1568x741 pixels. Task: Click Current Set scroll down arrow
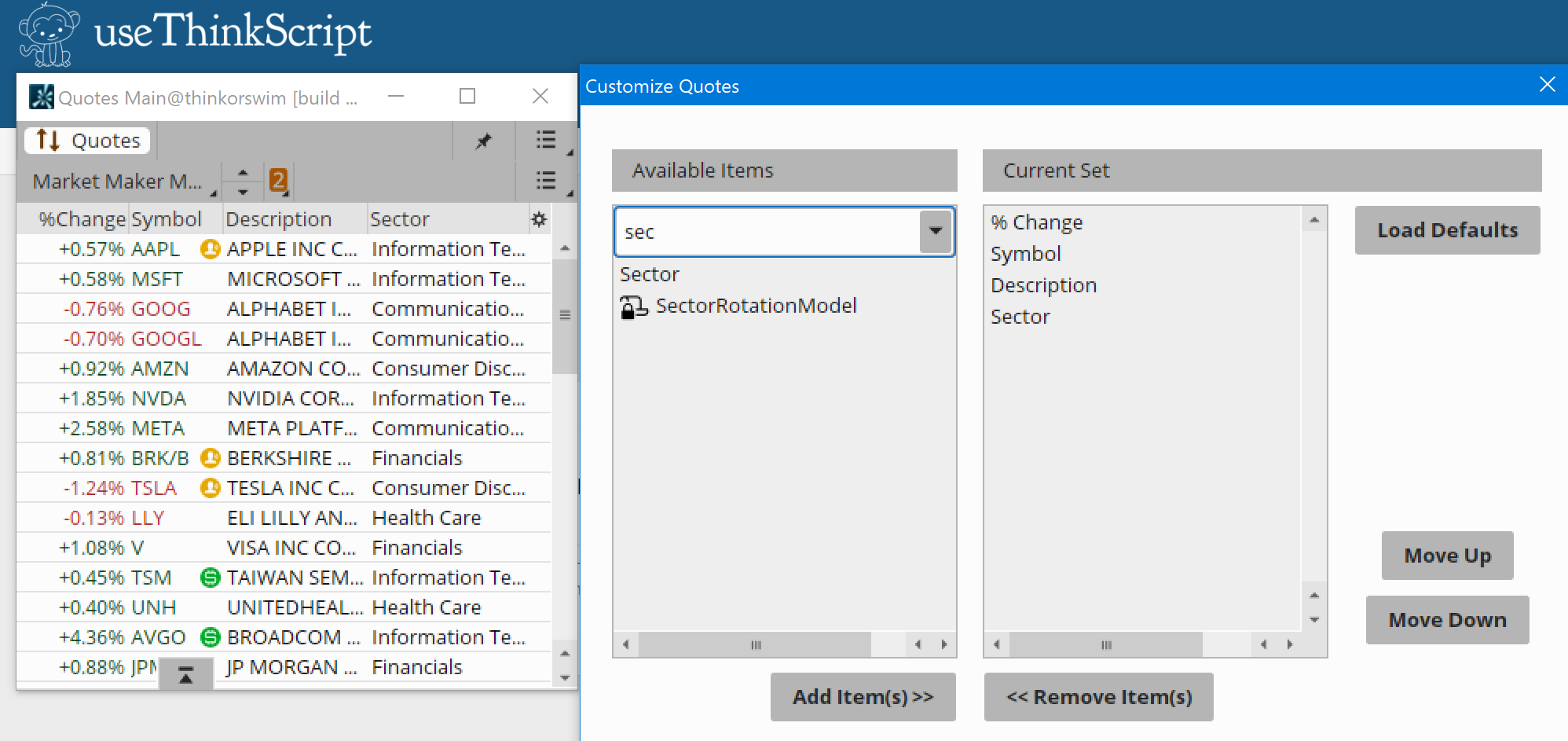point(1313,620)
